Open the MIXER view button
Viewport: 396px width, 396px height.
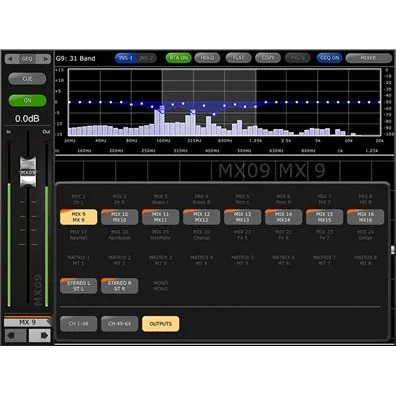(368, 58)
